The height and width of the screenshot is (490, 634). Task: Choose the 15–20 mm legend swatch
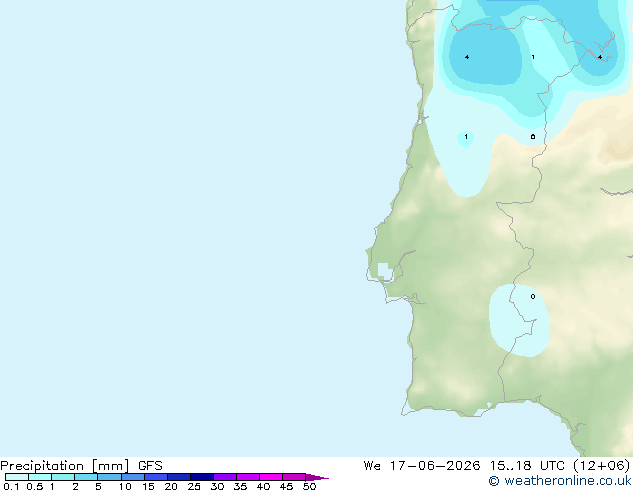(x=156, y=477)
